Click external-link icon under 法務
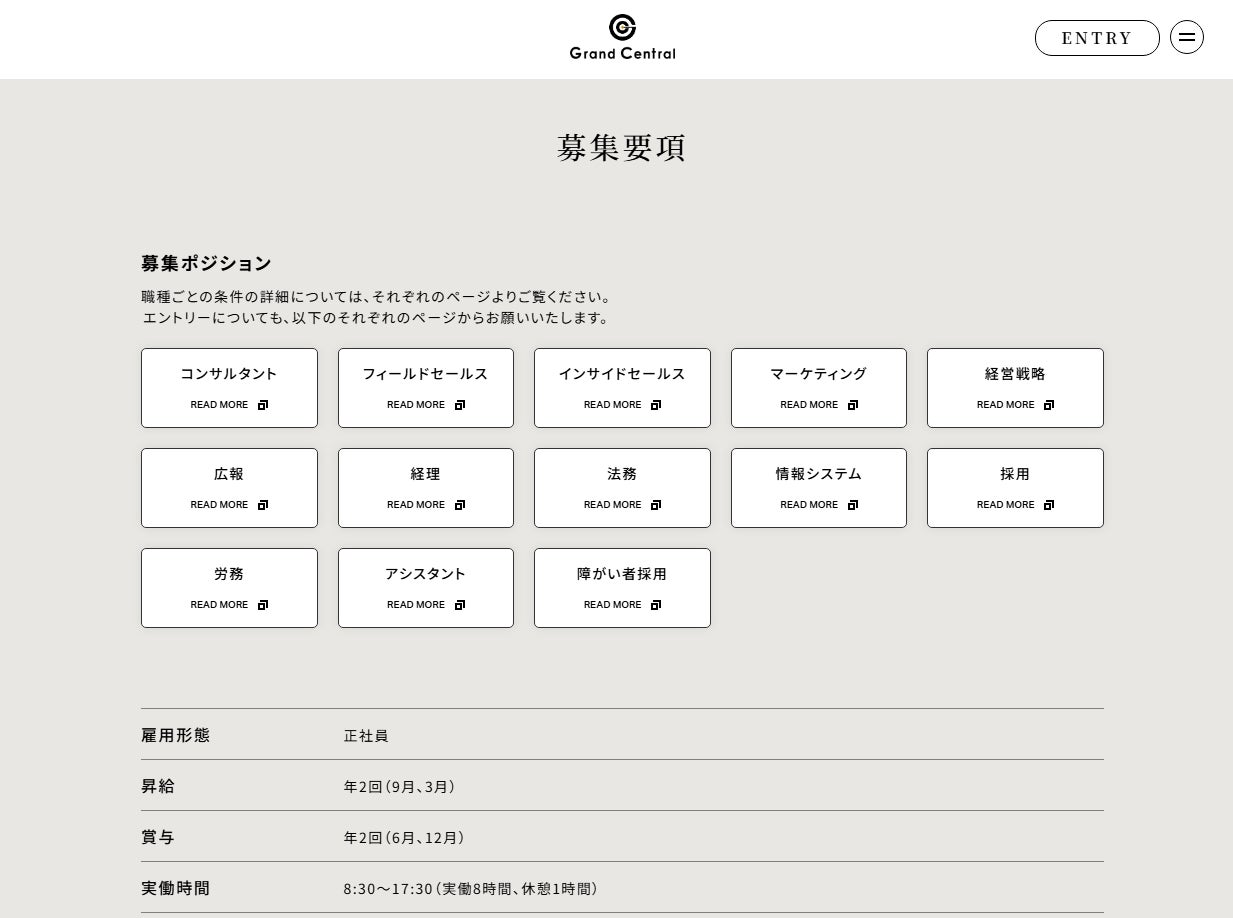 tap(656, 505)
